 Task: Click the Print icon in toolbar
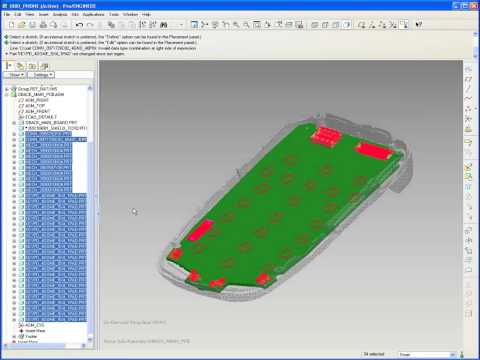coord(43,25)
